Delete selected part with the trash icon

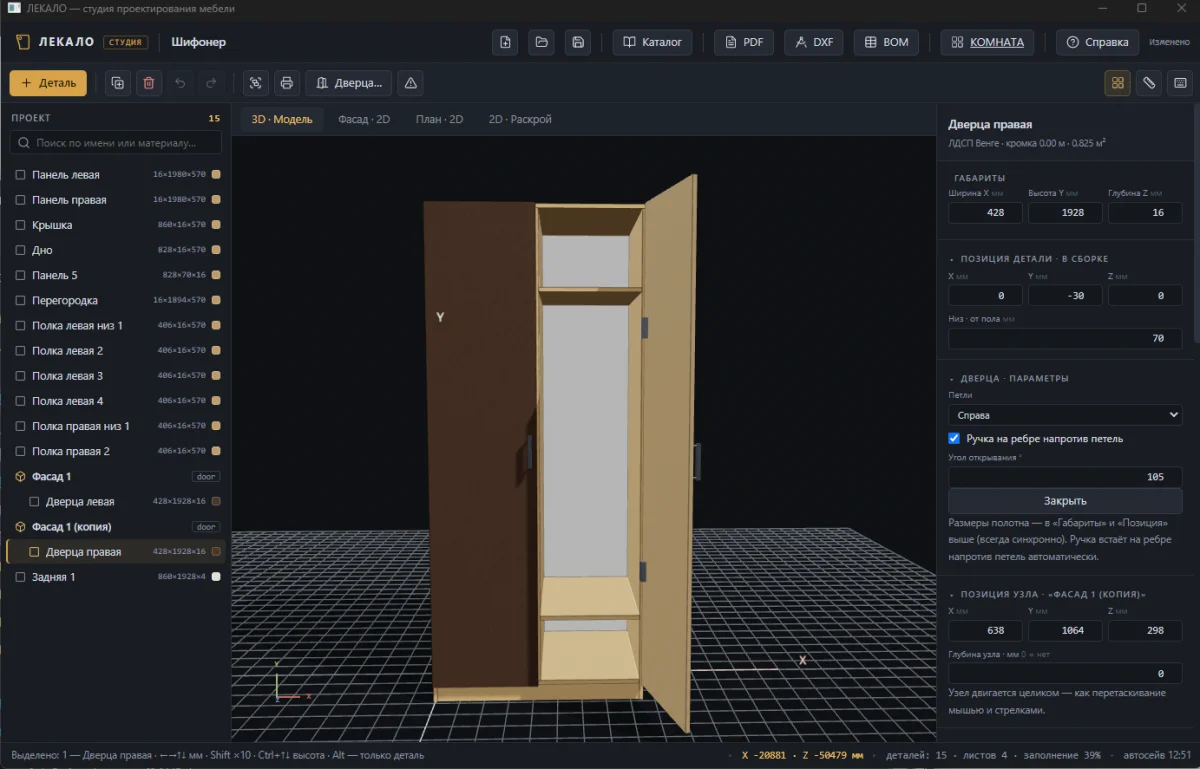coord(149,83)
